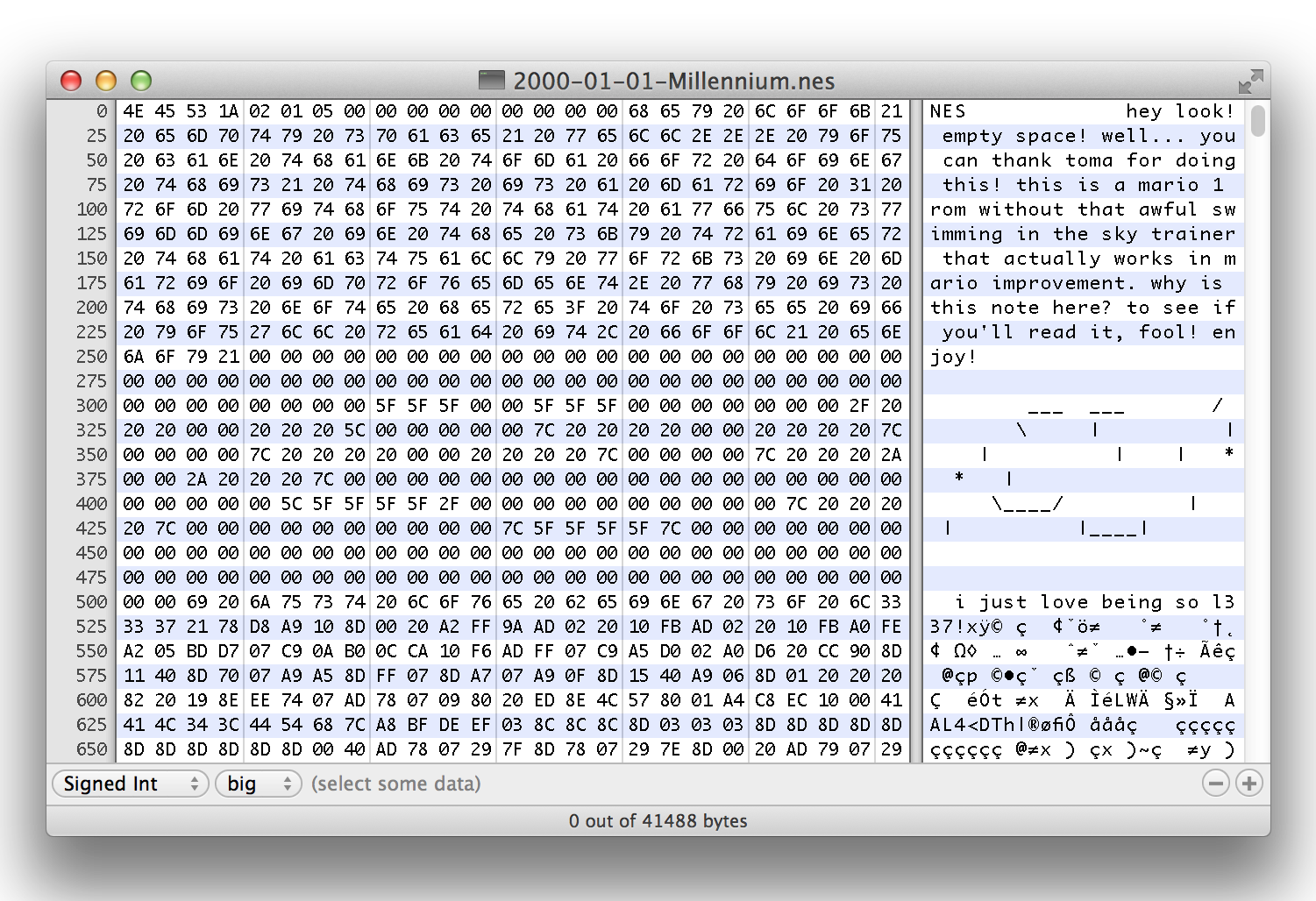Click the minus button to remove inspector
Viewport: 1316px width, 901px height.
pos(1215,784)
